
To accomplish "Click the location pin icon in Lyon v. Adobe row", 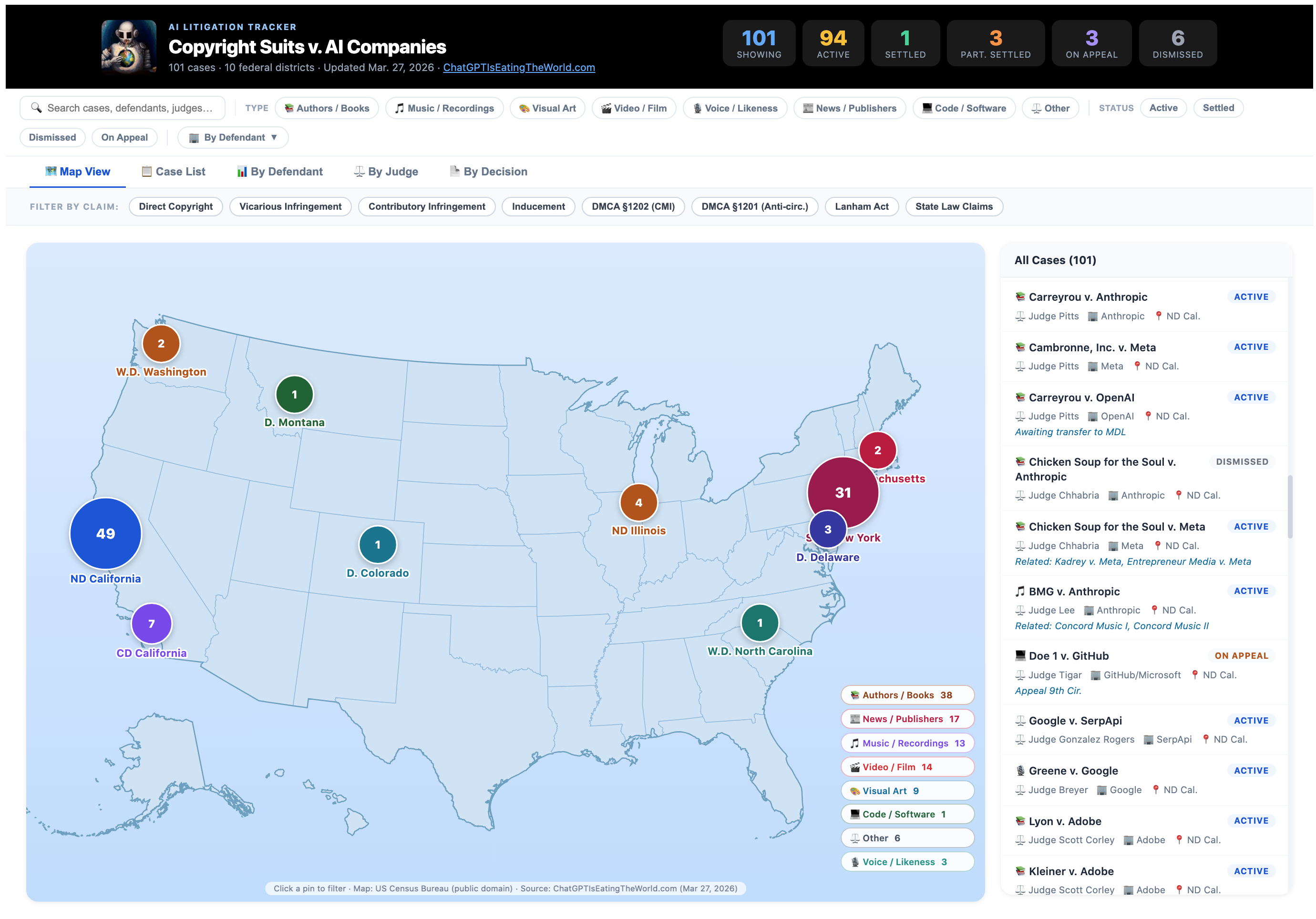I will (1179, 840).
